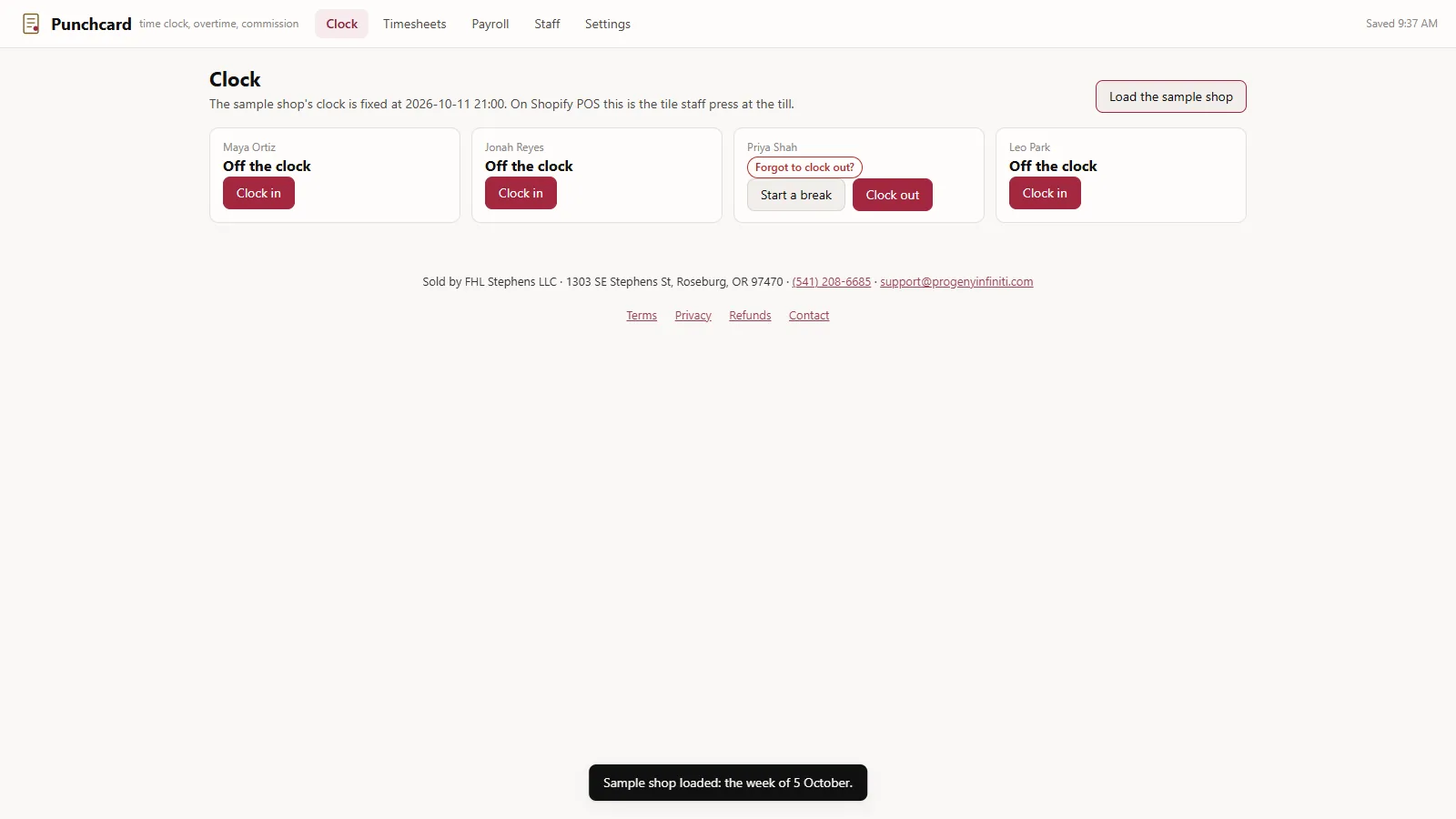Open the Clock tab
Viewport: 1456px width, 819px height.
pyautogui.click(x=342, y=24)
